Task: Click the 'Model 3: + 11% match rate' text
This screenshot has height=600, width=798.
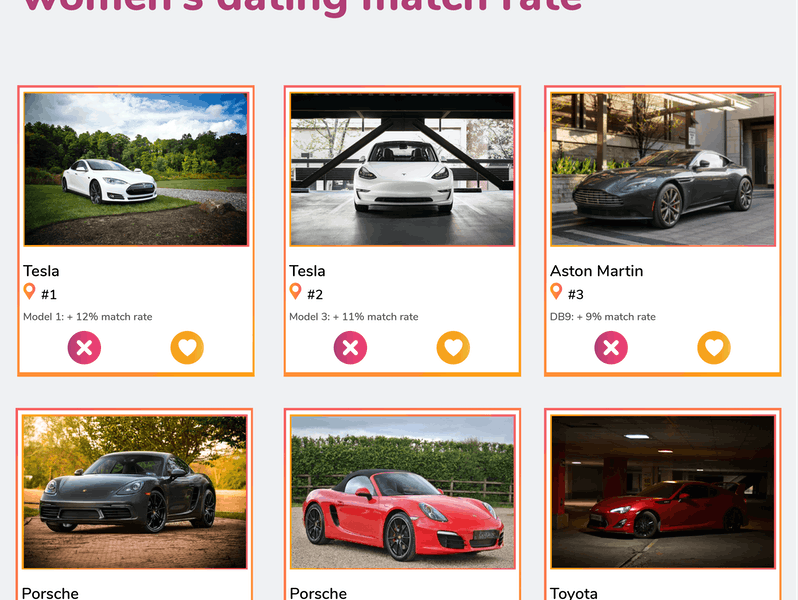Action: tap(354, 317)
